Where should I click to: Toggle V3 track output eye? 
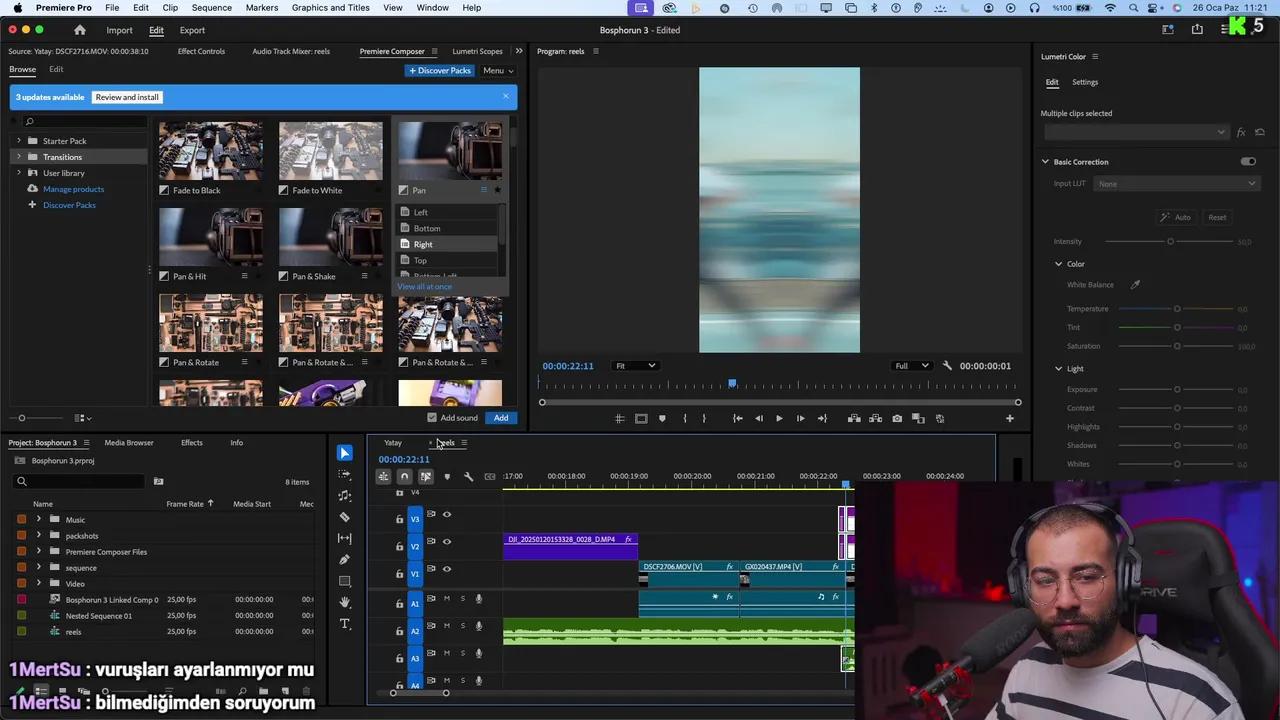tap(447, 515)
